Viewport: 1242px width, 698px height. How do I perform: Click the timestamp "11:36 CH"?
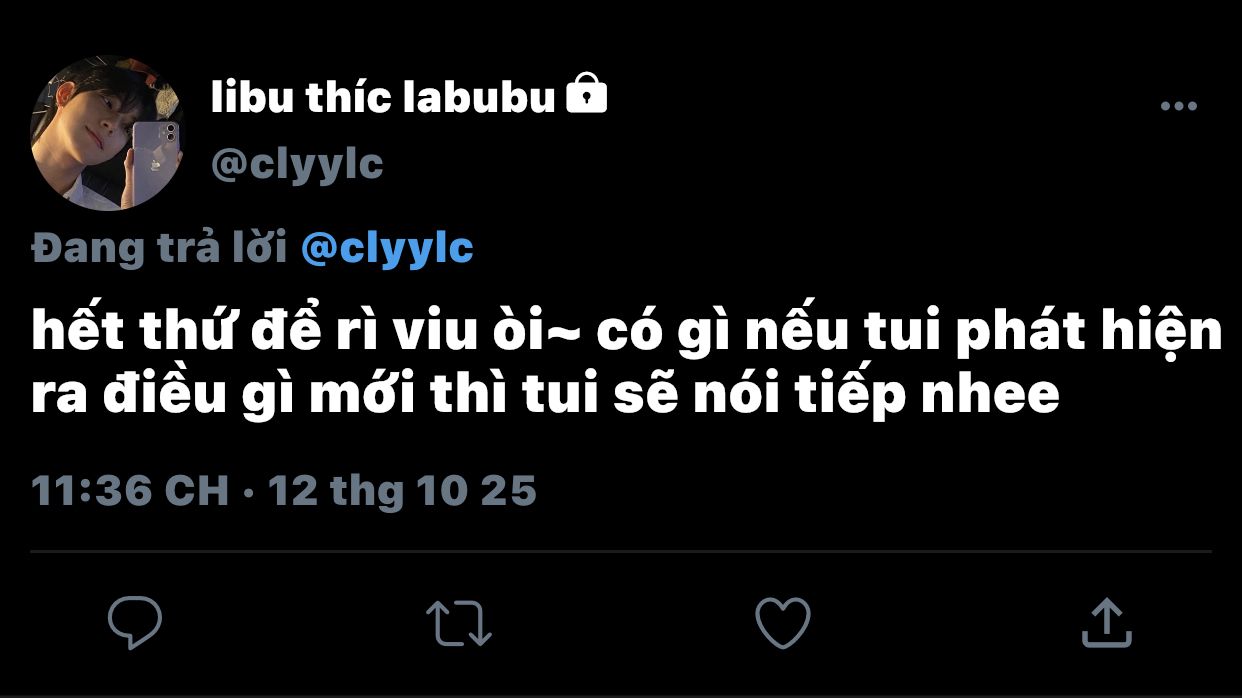(x=130, y=491)
